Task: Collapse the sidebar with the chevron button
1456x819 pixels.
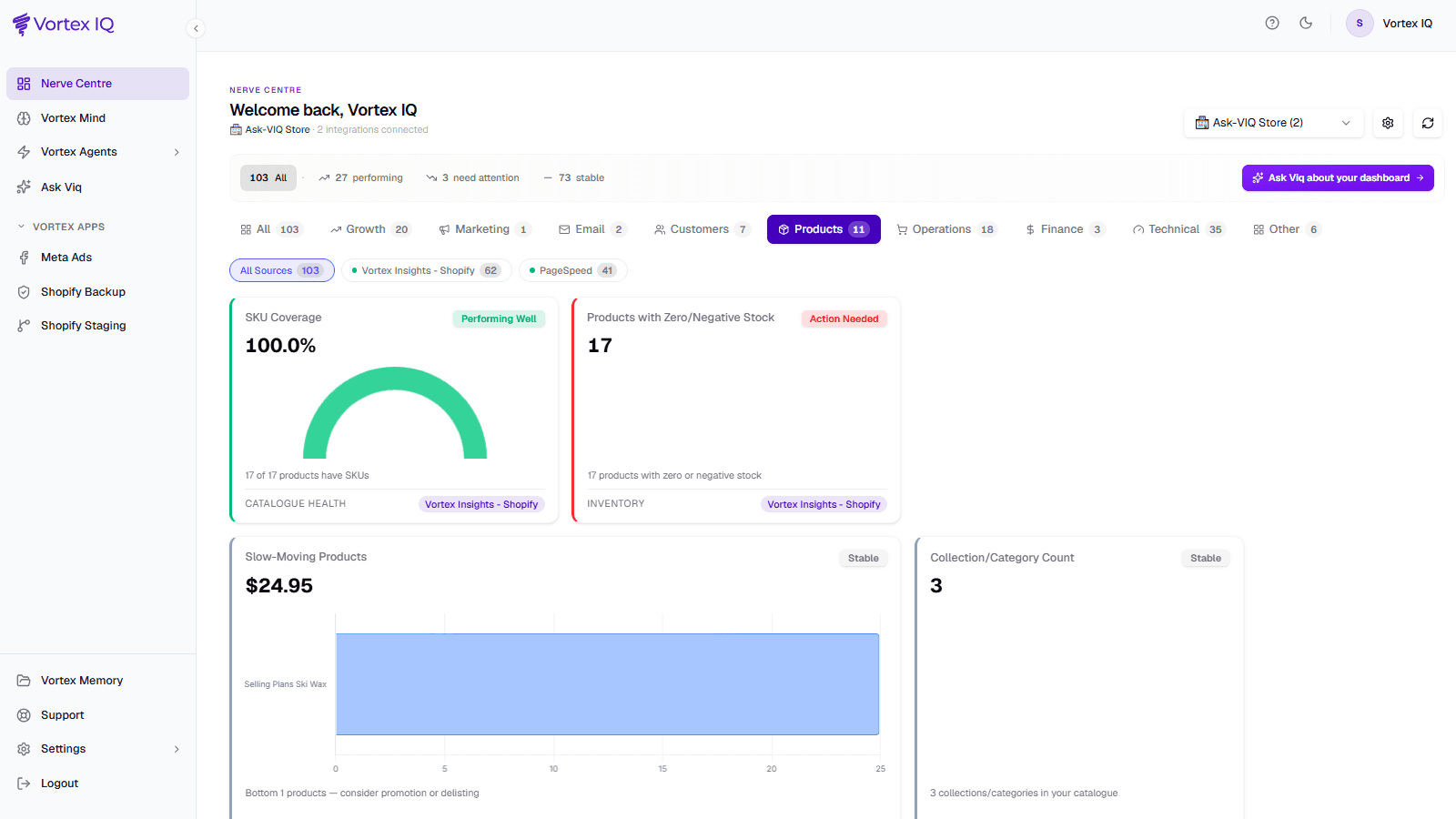Action: coord(196,28)
